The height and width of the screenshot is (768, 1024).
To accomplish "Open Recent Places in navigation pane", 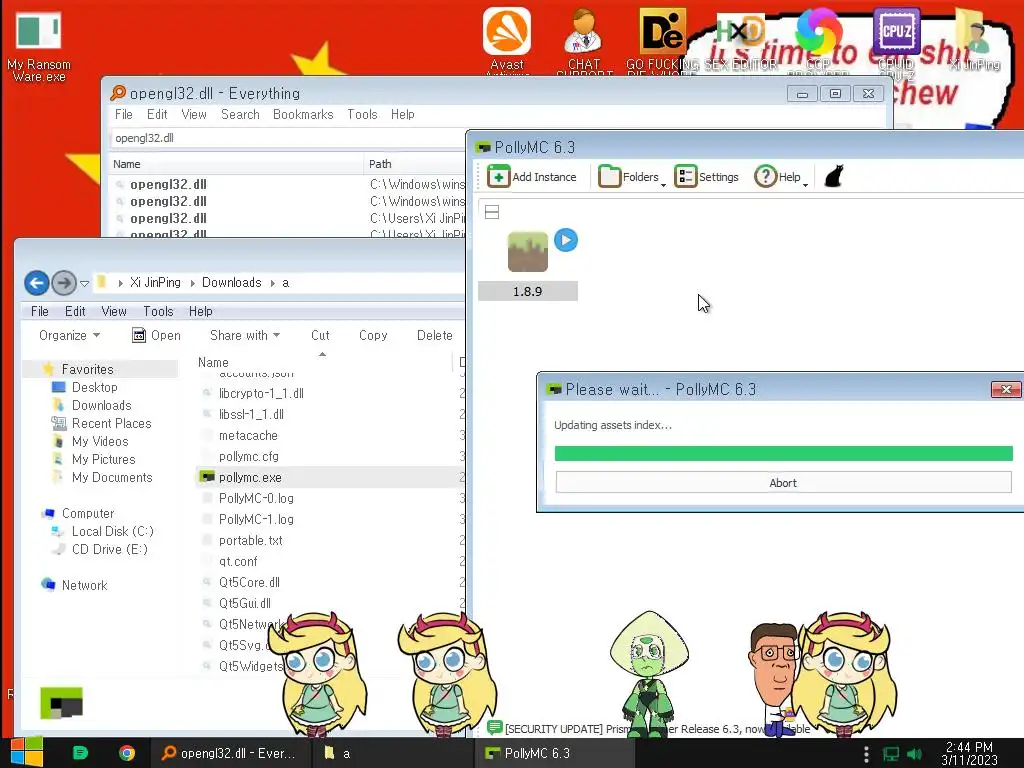I will [111, 423].
